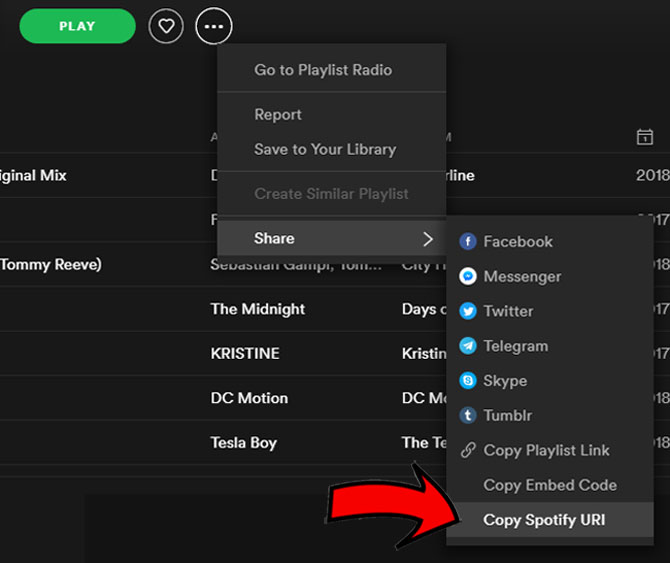Share via the Tumblr label
Viewport: 670px width, 563px height.
508,415
